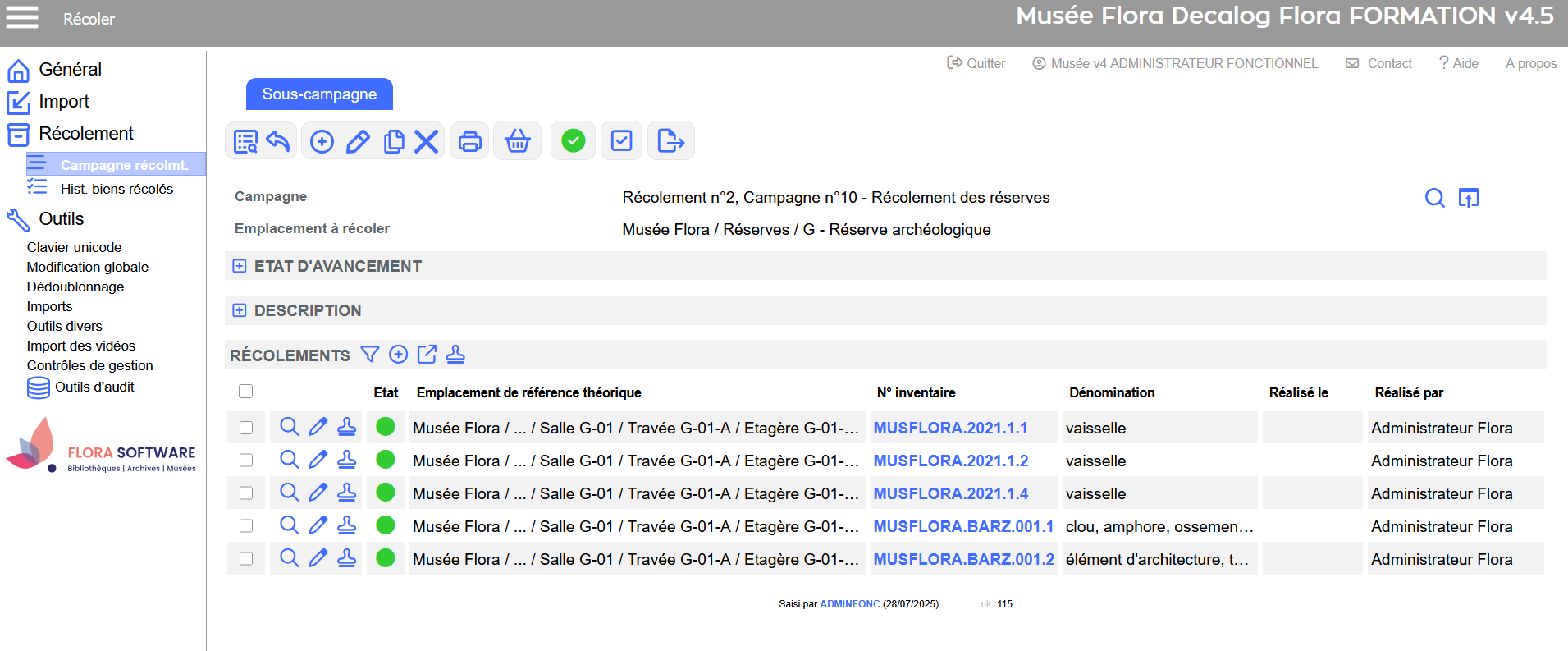Click the duplicate record icon
The height and width of the screenshot is (651, 1568).
[x=394, y=141]
